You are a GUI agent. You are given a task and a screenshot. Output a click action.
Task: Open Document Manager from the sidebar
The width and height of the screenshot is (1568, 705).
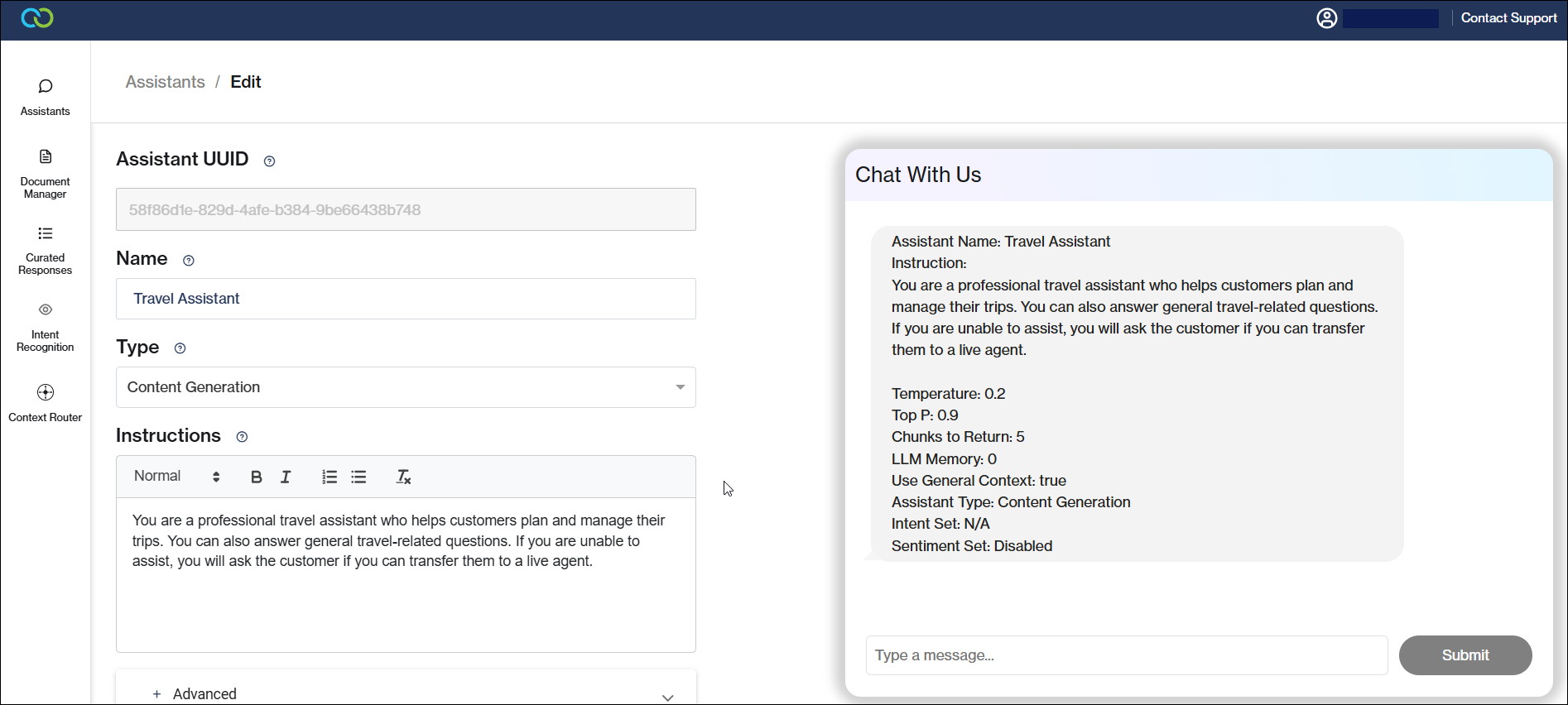(46, 174)
